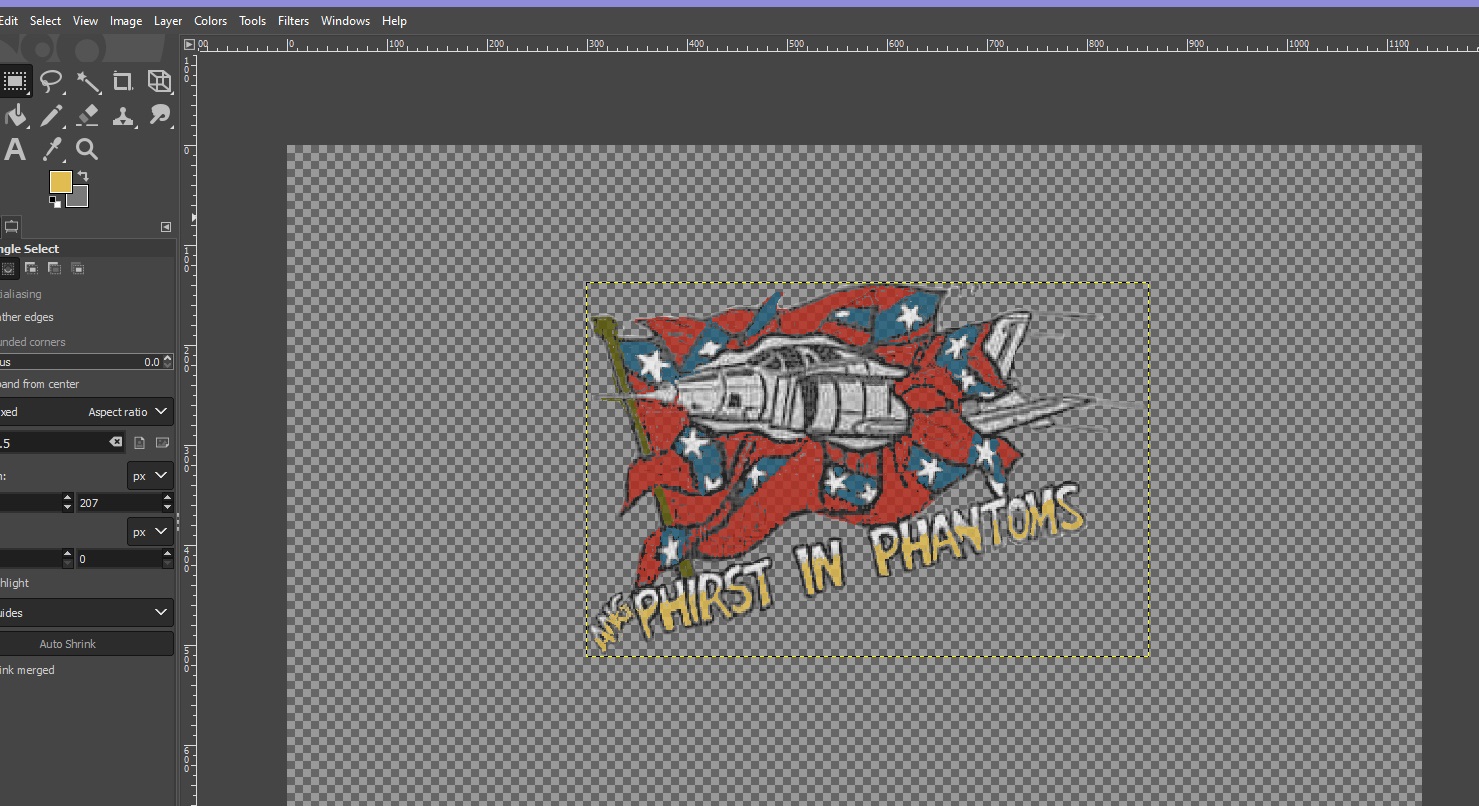Select the Free Select lasso tool
1479x806 pixels.
coord(51,81)
